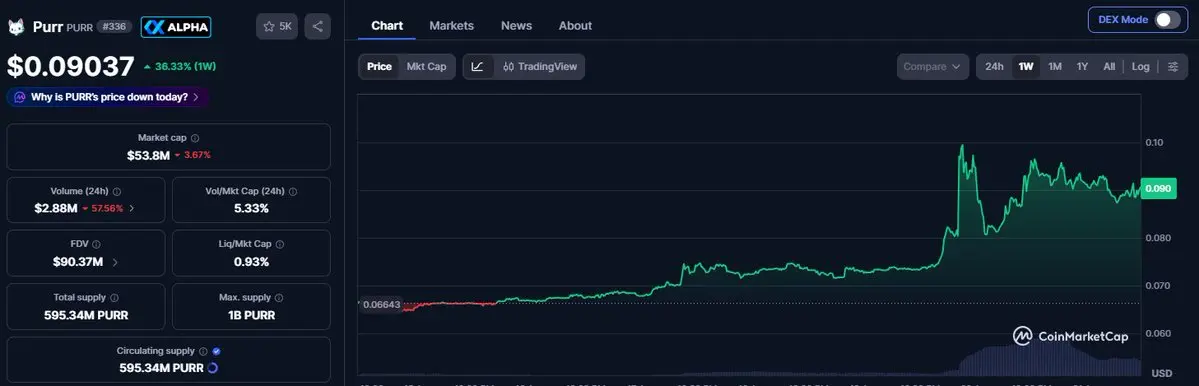Select the Price chart option
Screen dimensions: 1199x386
click(x=379, y=66)
